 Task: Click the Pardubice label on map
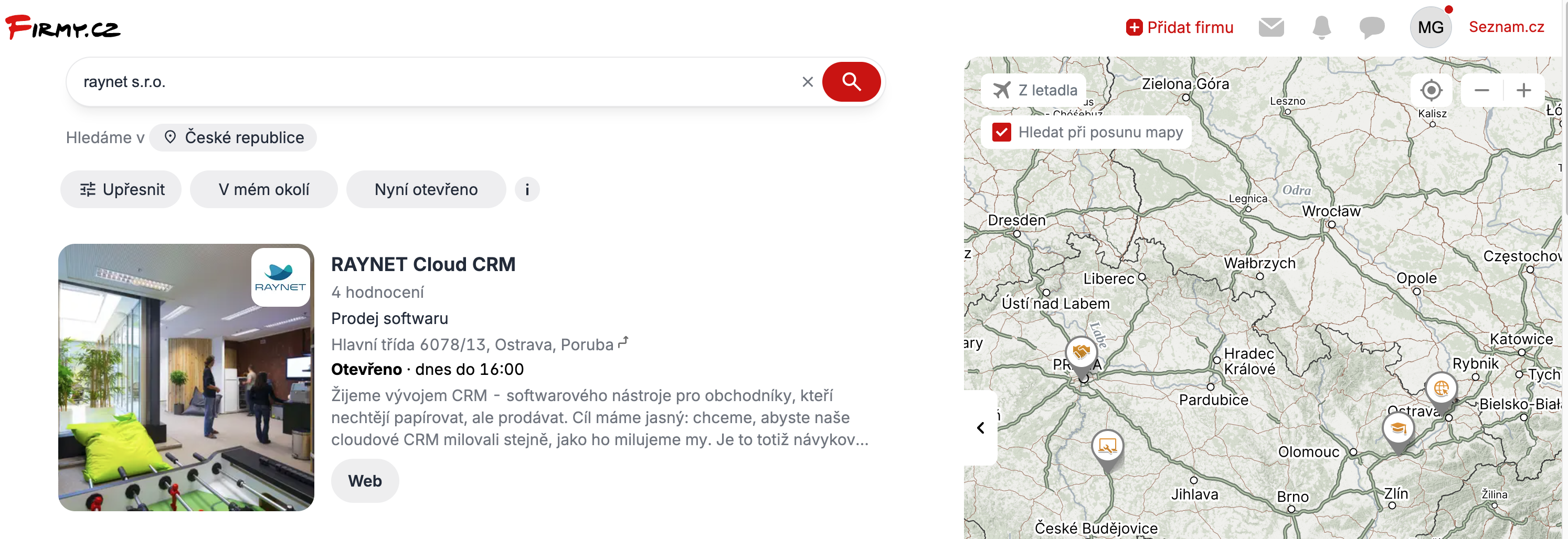point(1213,400)
